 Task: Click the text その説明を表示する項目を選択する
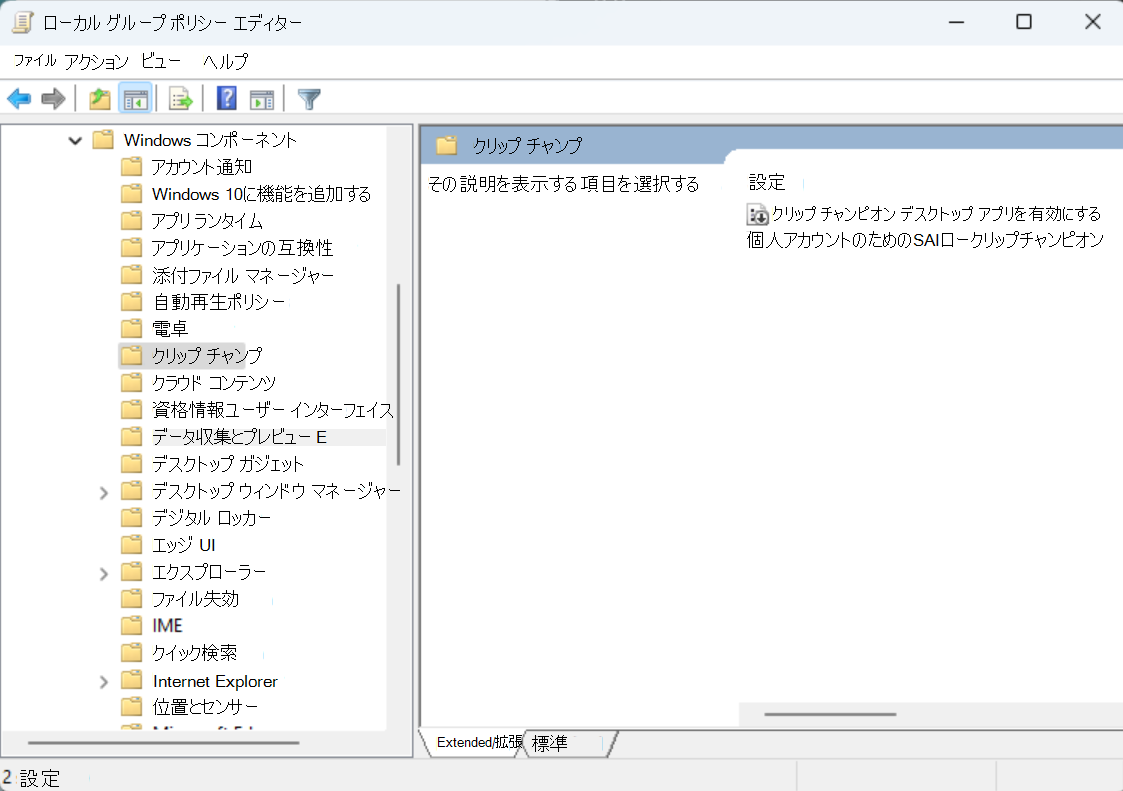pyautogui.click(x=564, y=184)
